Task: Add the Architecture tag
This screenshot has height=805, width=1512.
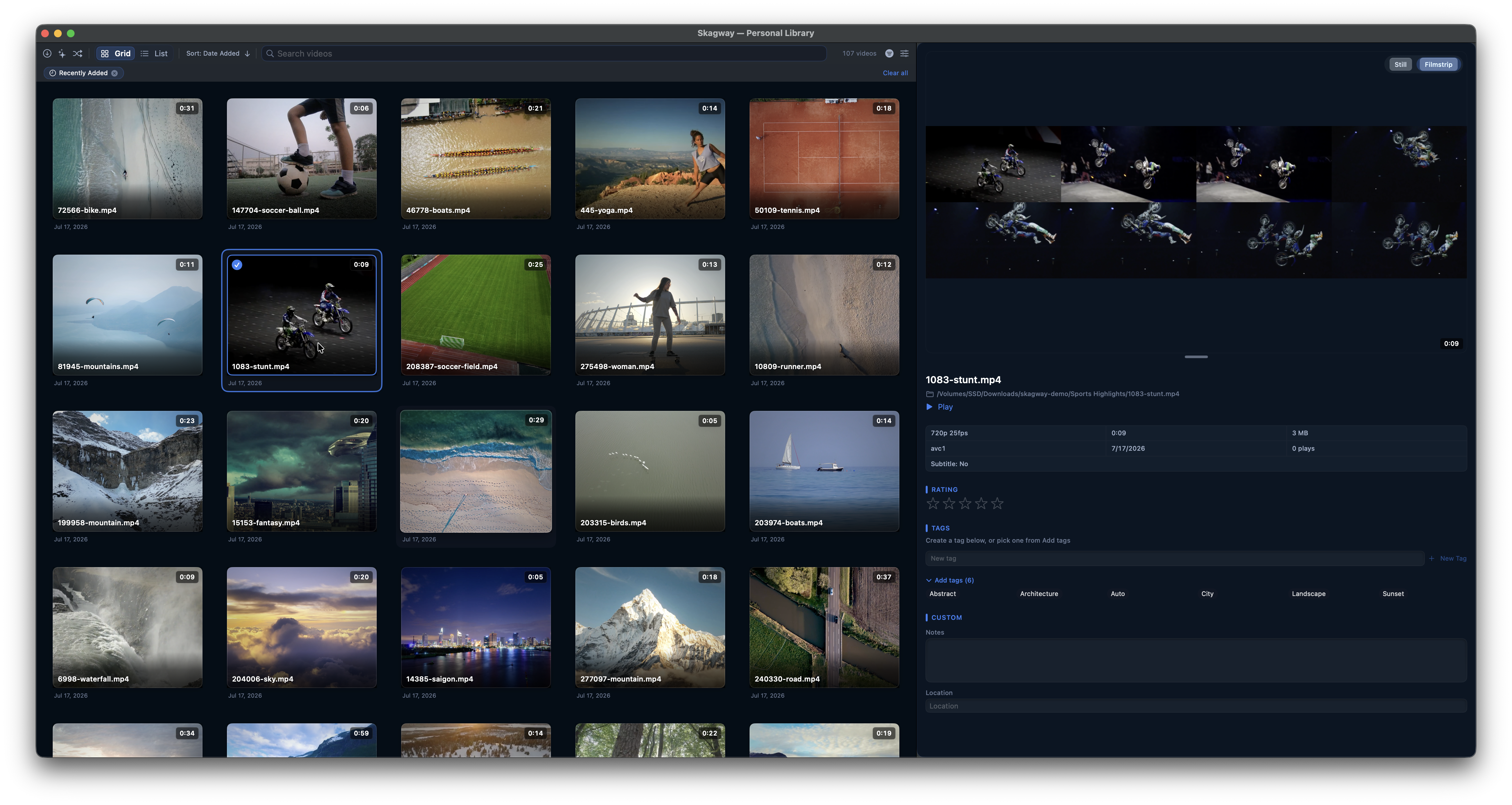Action: pos(1039,593)
